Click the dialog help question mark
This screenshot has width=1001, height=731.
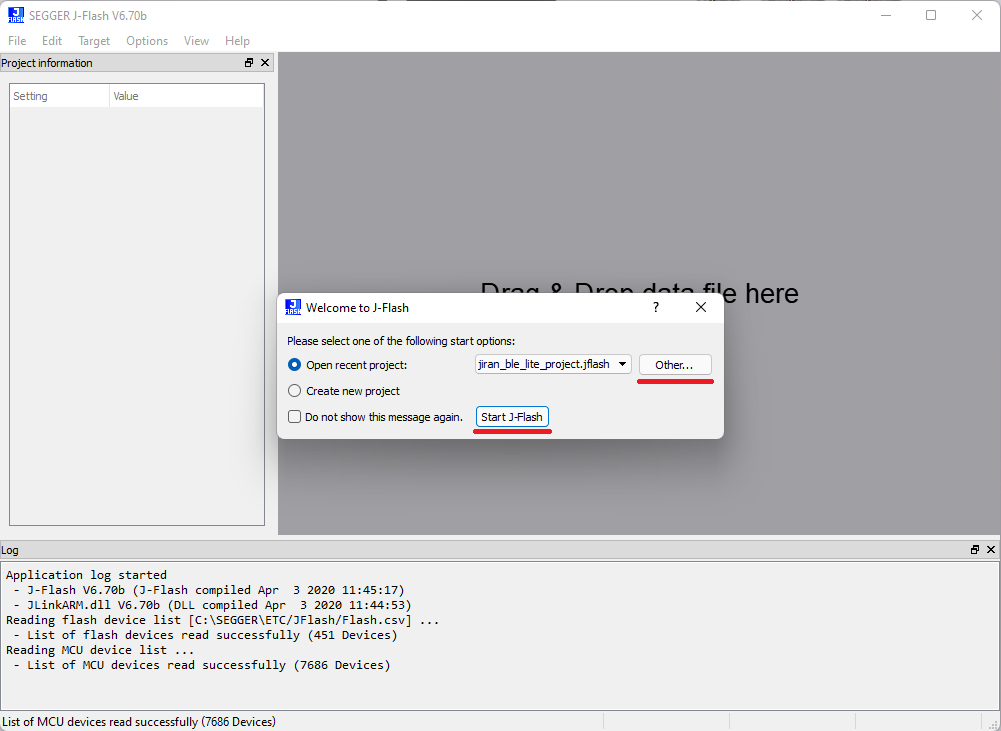coord(656,307)
